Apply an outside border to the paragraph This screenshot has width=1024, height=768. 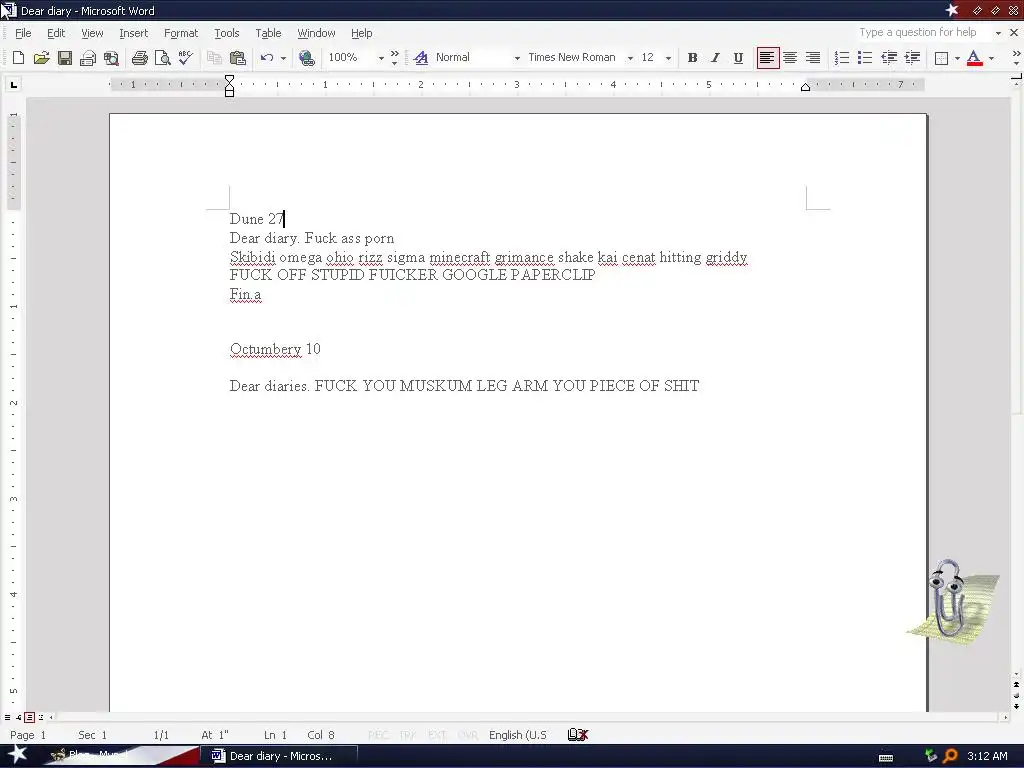[x=941, y=58]
